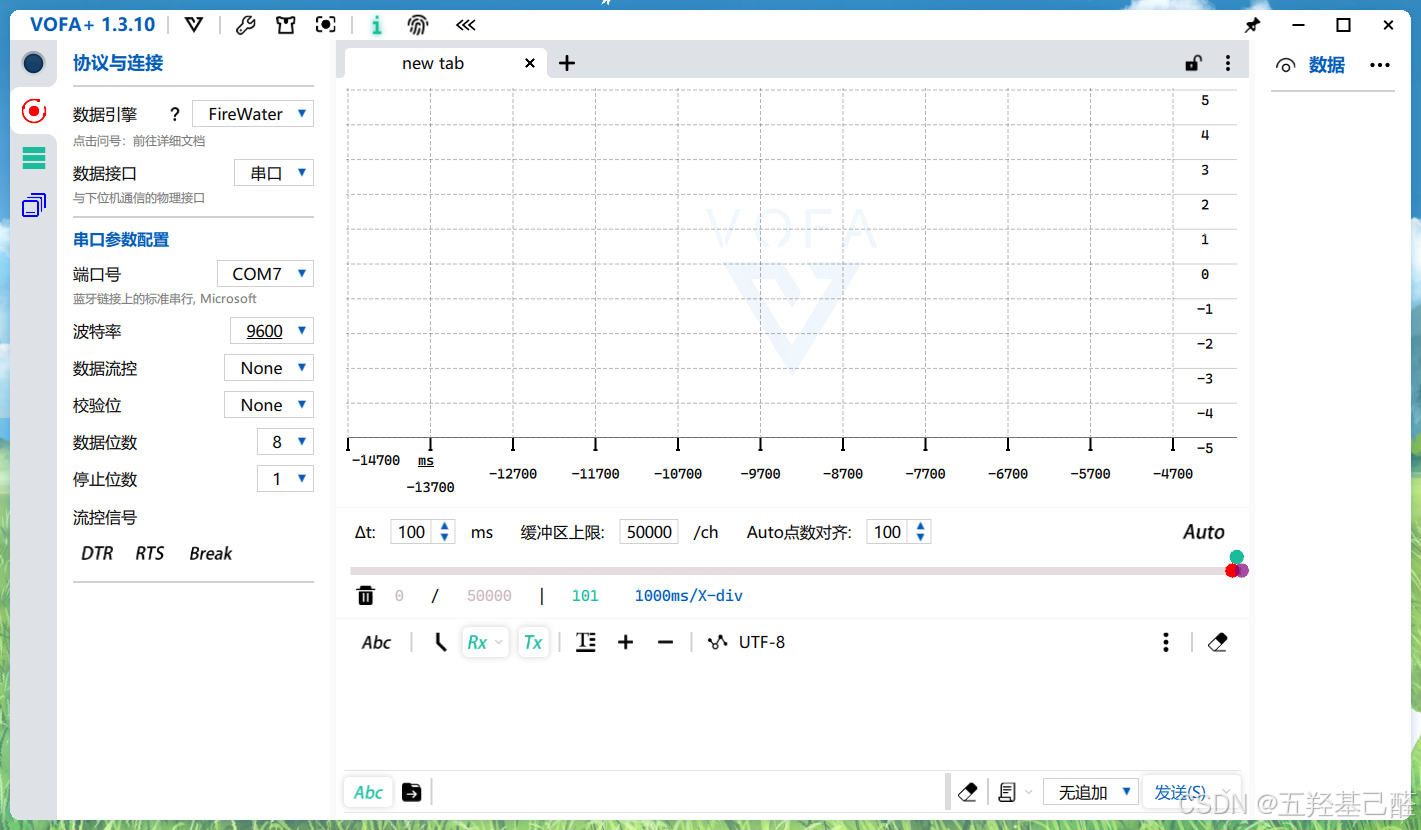Switch to the new tab plot tab
This screenshot has height=830, width=1421.
pos(433,63)
